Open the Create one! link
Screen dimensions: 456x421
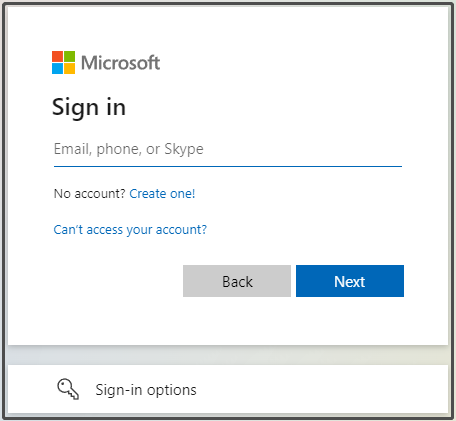point(162,194)
